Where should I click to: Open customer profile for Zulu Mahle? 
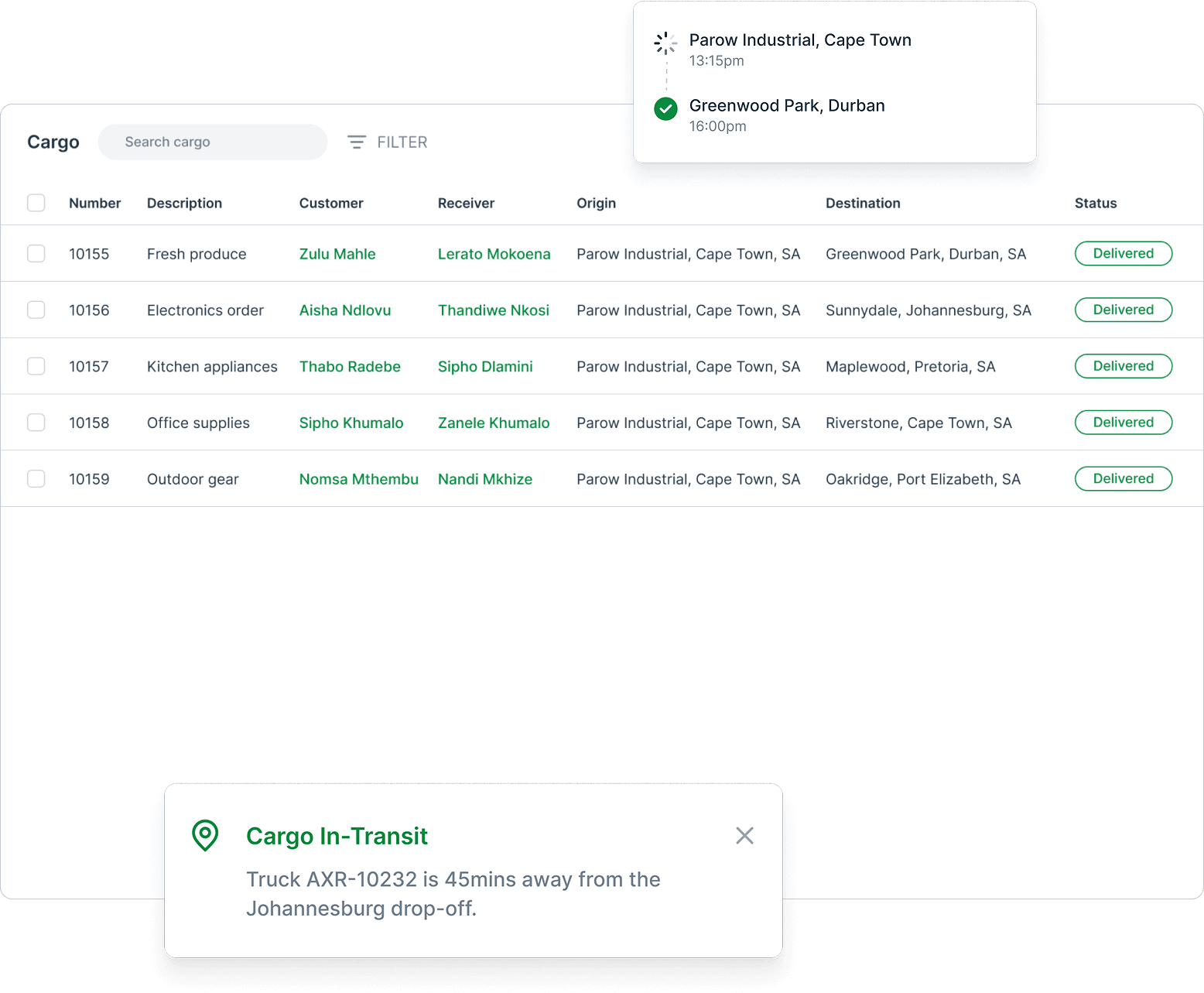tap(337, 253)
